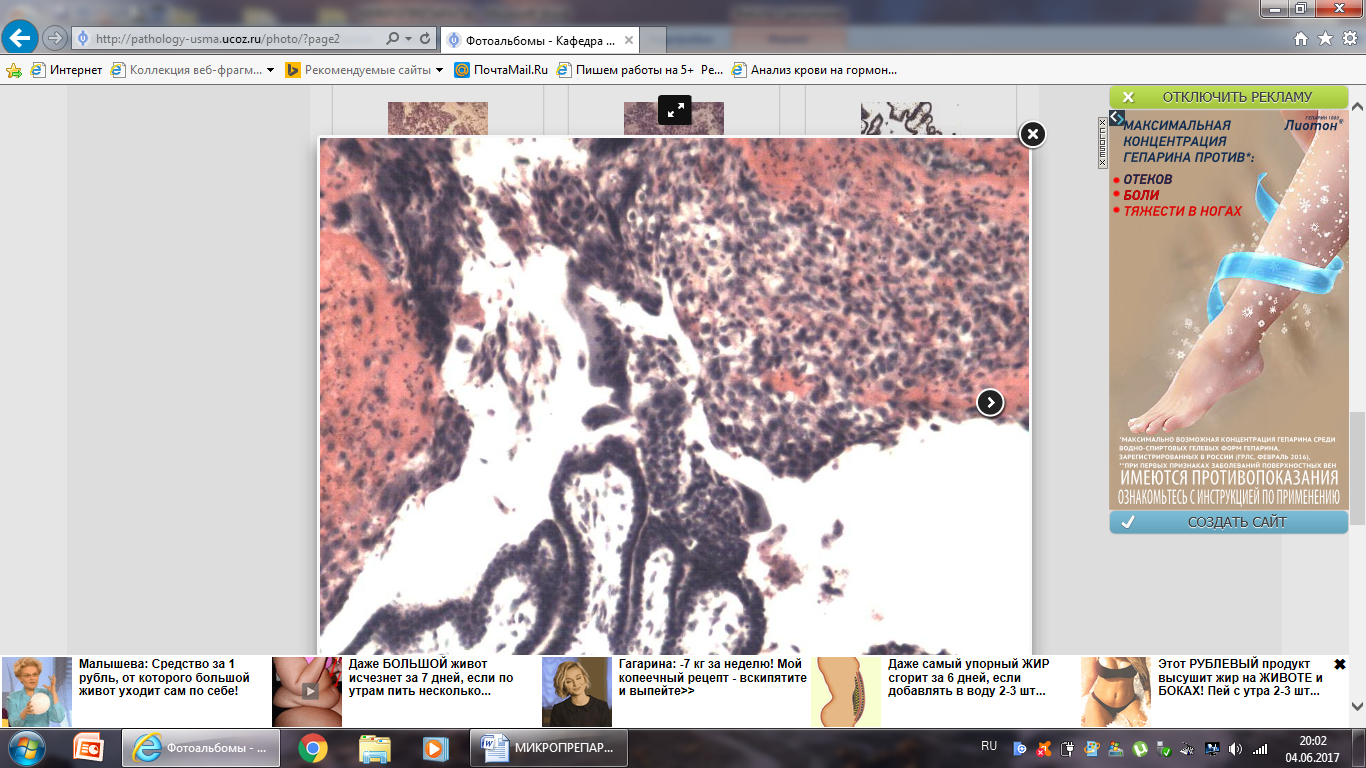Close the photo lightbox with X
Image resolution: width=1366 pixels, height=768 pixels.
coord(1032,134)
